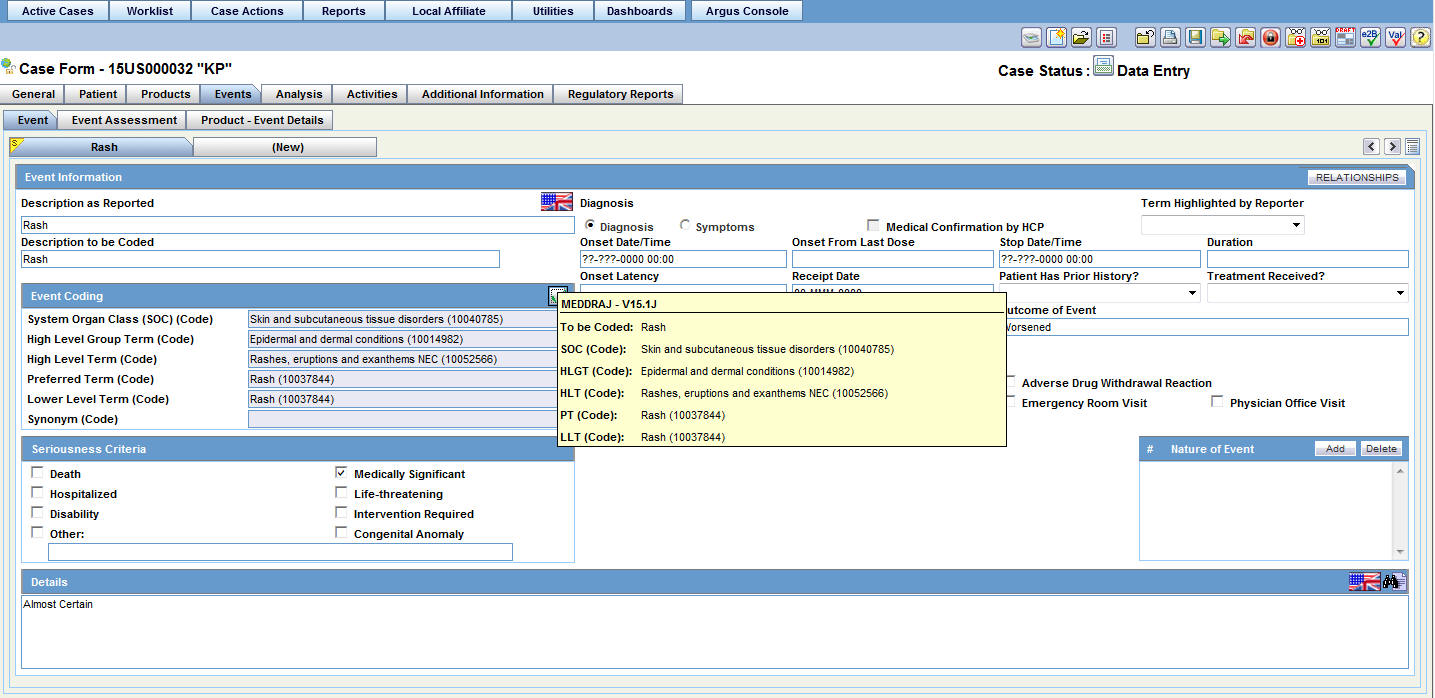Switch to the Patient tab
1435x698 pixels.
[98, 94]
